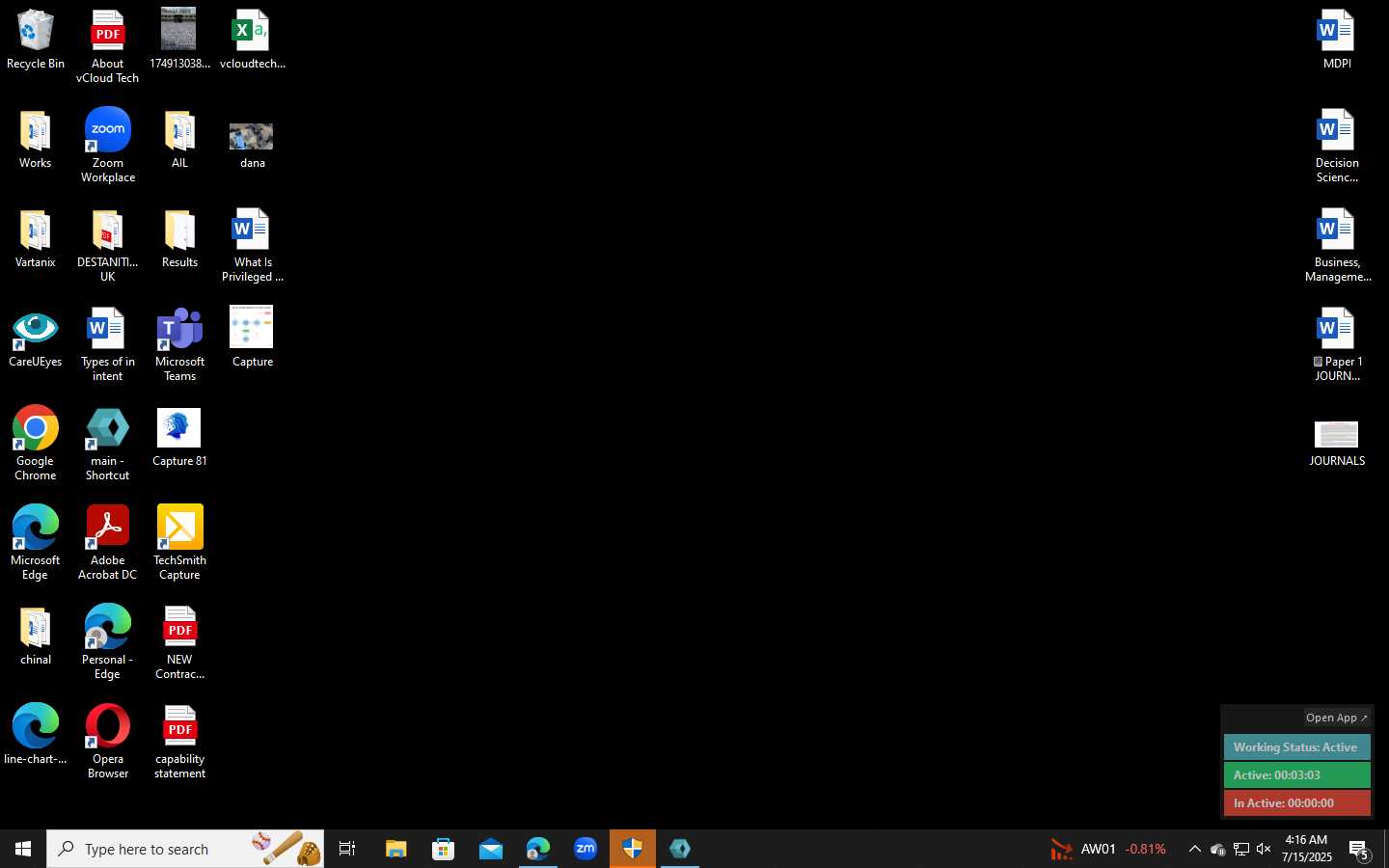Select Paper 1 JOURN Word document

(1337, 345)
